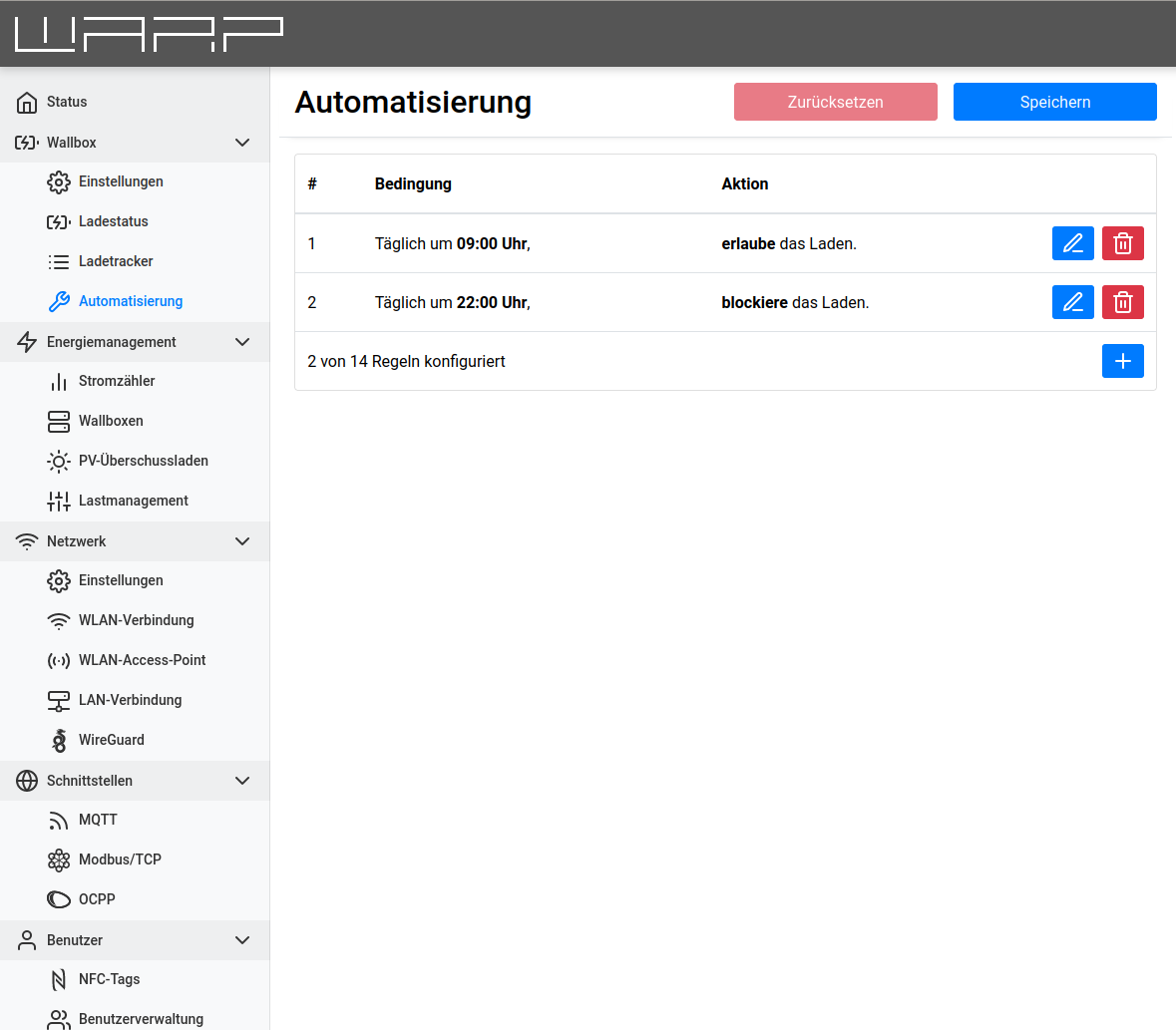The height and width of the screenshot is (1030, 1176).
Task: Toggle the Schnittstellen section chevron
Action: click(242, 781)
